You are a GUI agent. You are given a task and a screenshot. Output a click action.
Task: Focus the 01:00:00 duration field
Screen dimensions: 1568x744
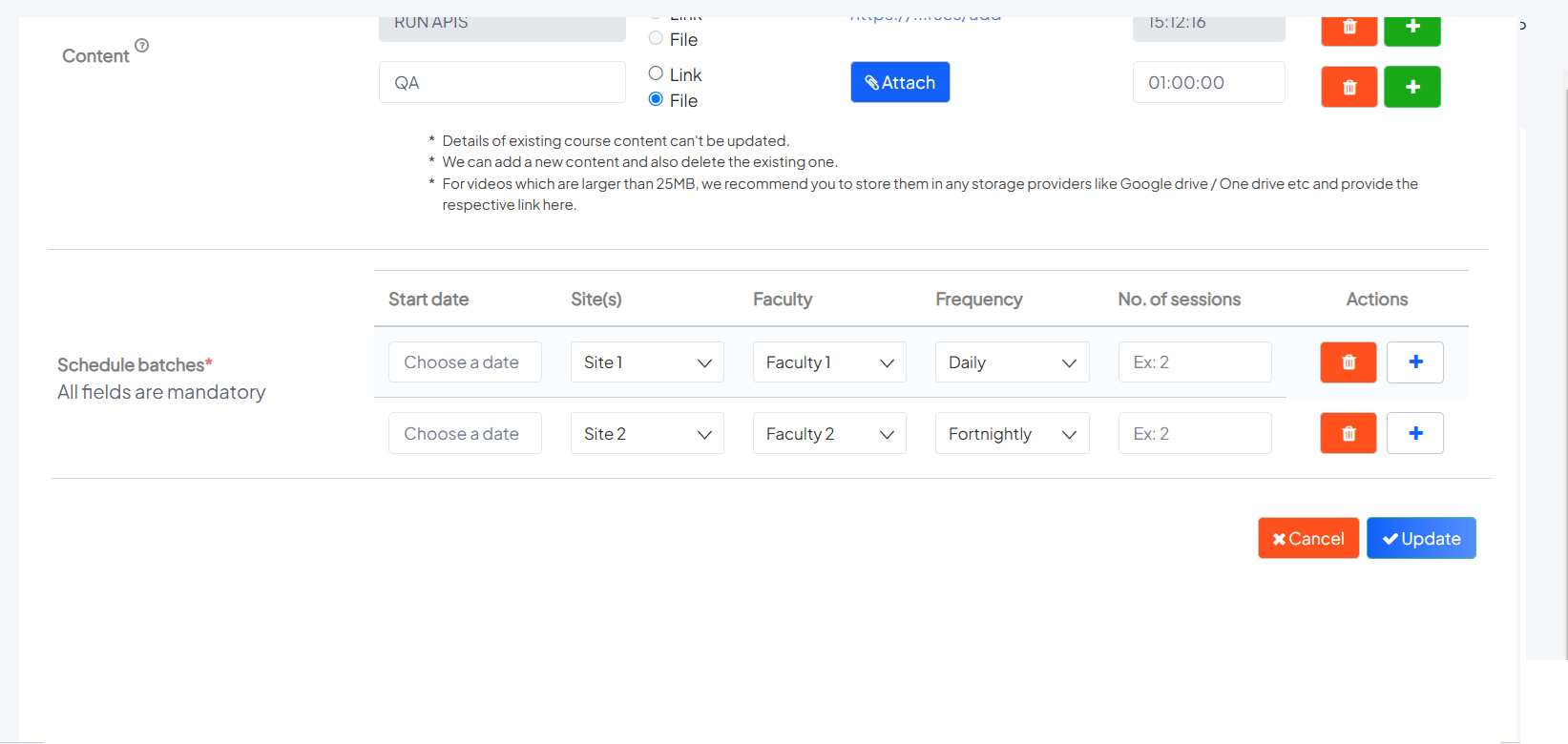click(x=1208, y=83)
